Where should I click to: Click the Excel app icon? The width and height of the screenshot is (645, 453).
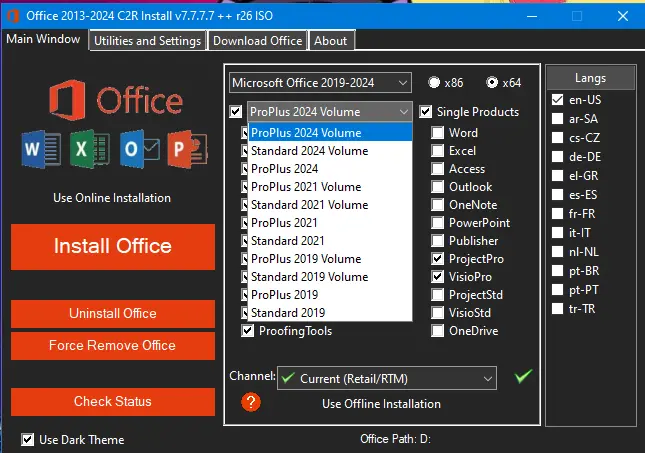tap(90, 149)
